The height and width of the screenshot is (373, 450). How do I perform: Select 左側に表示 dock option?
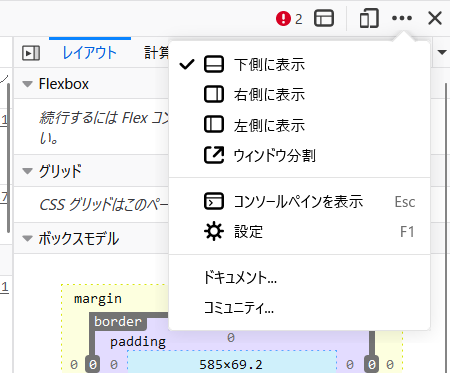299,125
